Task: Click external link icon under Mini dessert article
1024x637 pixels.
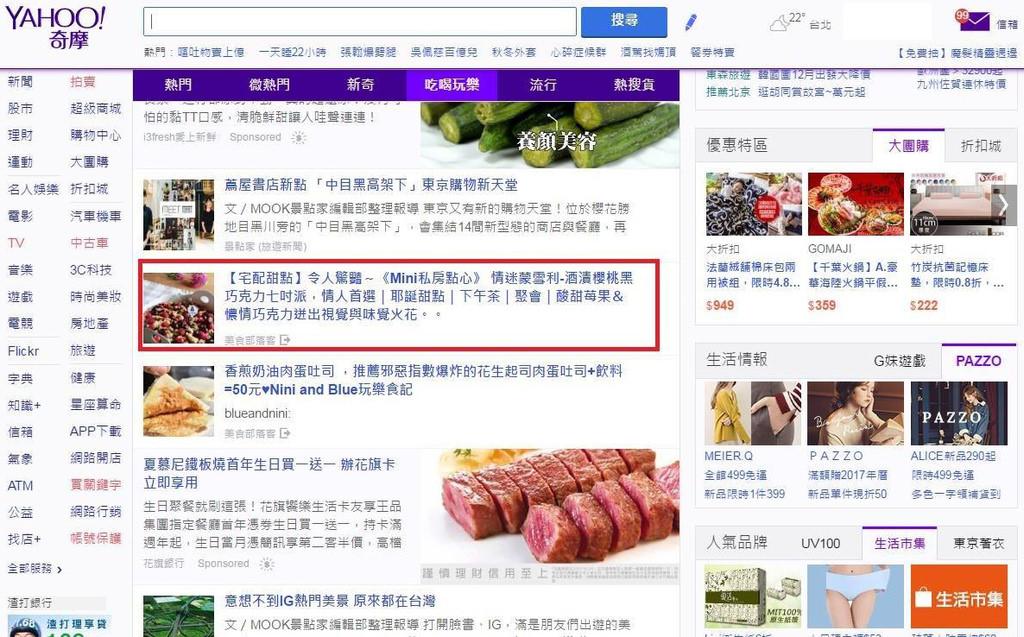Action: pyautogui.click(x=285, y=340)
